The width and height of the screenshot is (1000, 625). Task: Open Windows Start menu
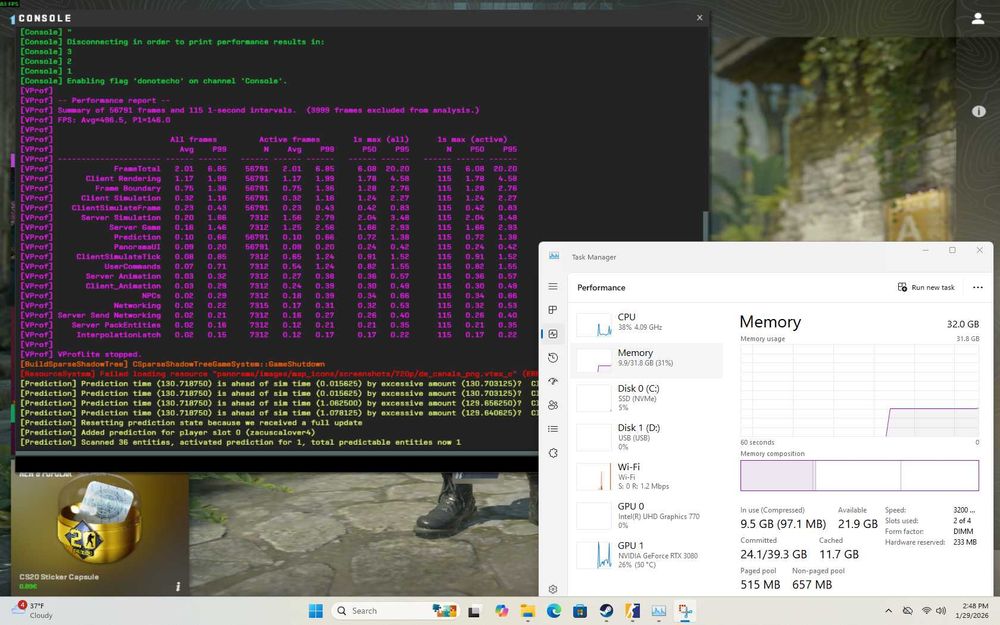[316, 611]
